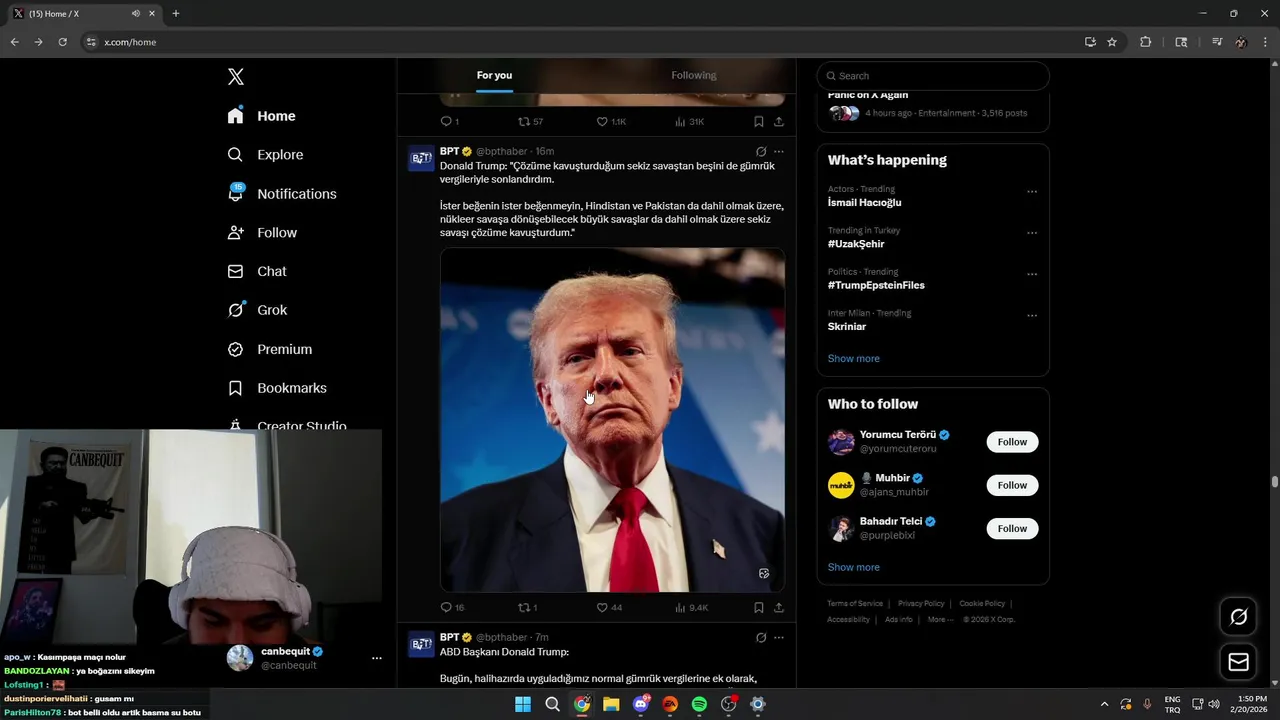
Task: Open more options on 7m BPT post
Action: click(x=779, y=637)
